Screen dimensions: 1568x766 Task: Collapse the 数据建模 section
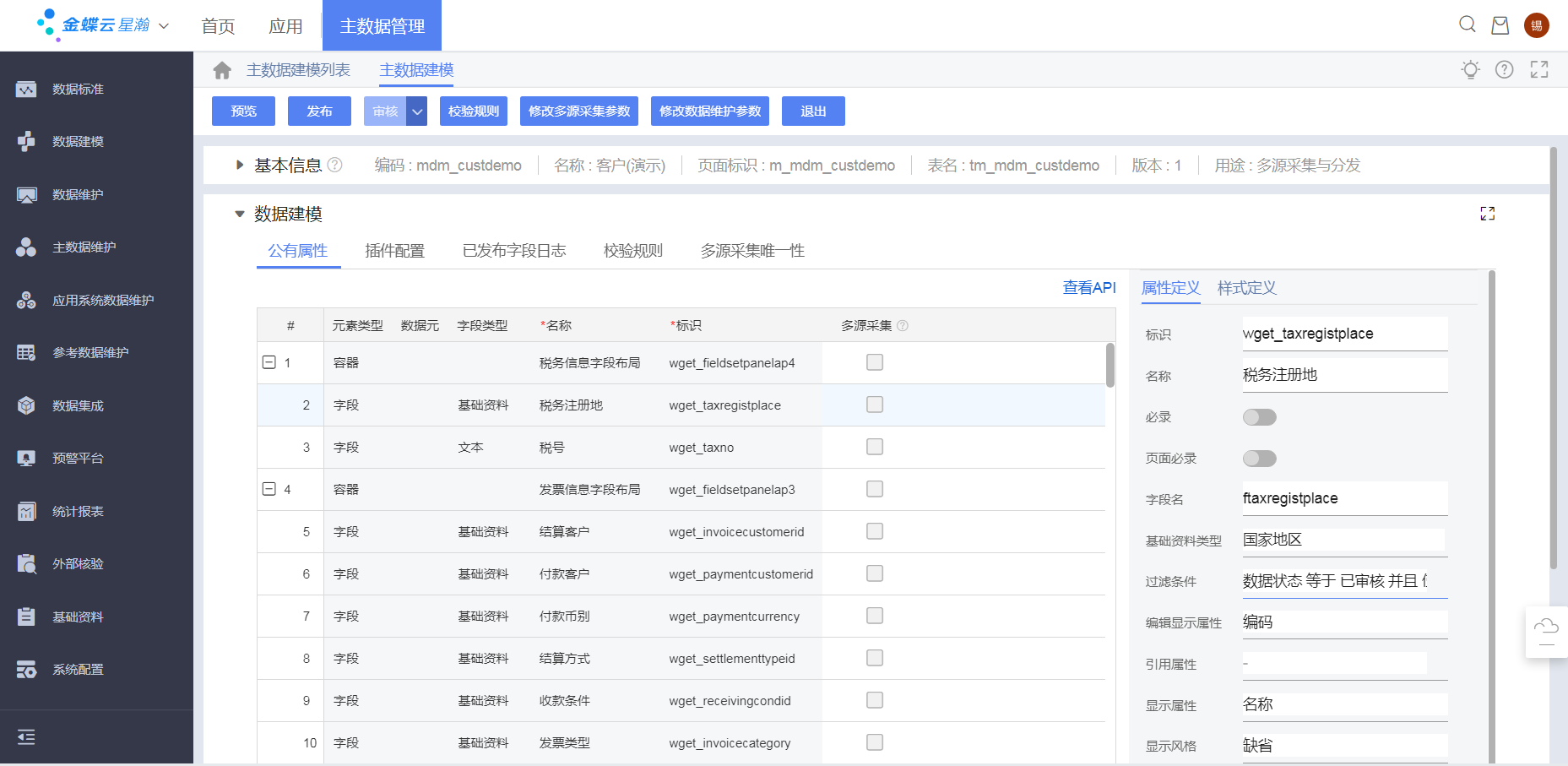coord(240,215)
